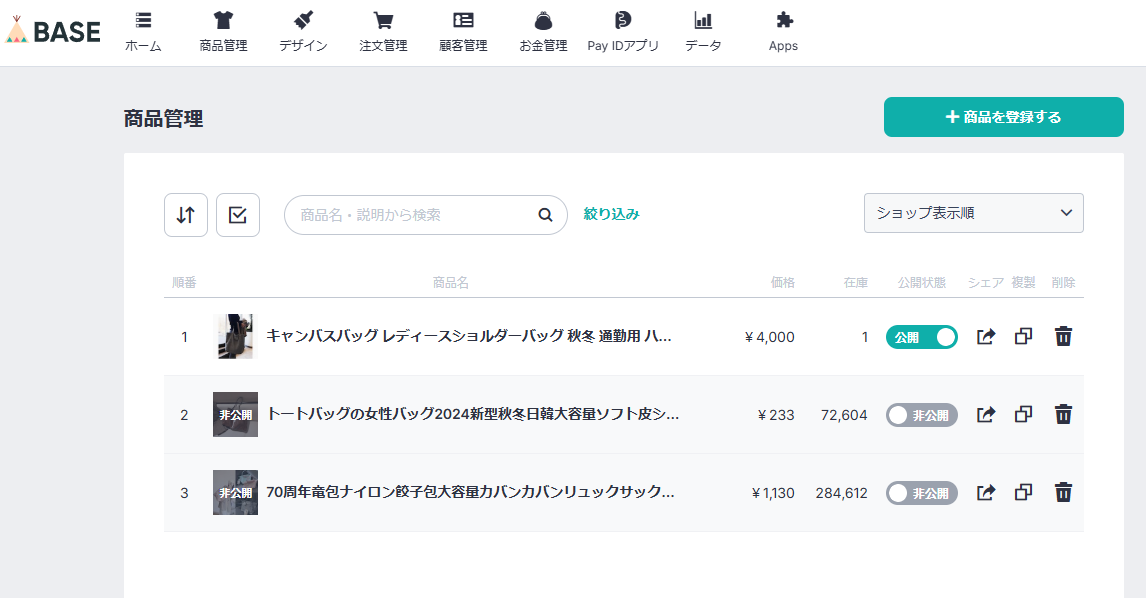Click the 284,612 stock value
The height and width of the screenshot is (598, 1146).
[x=841, y=493]
